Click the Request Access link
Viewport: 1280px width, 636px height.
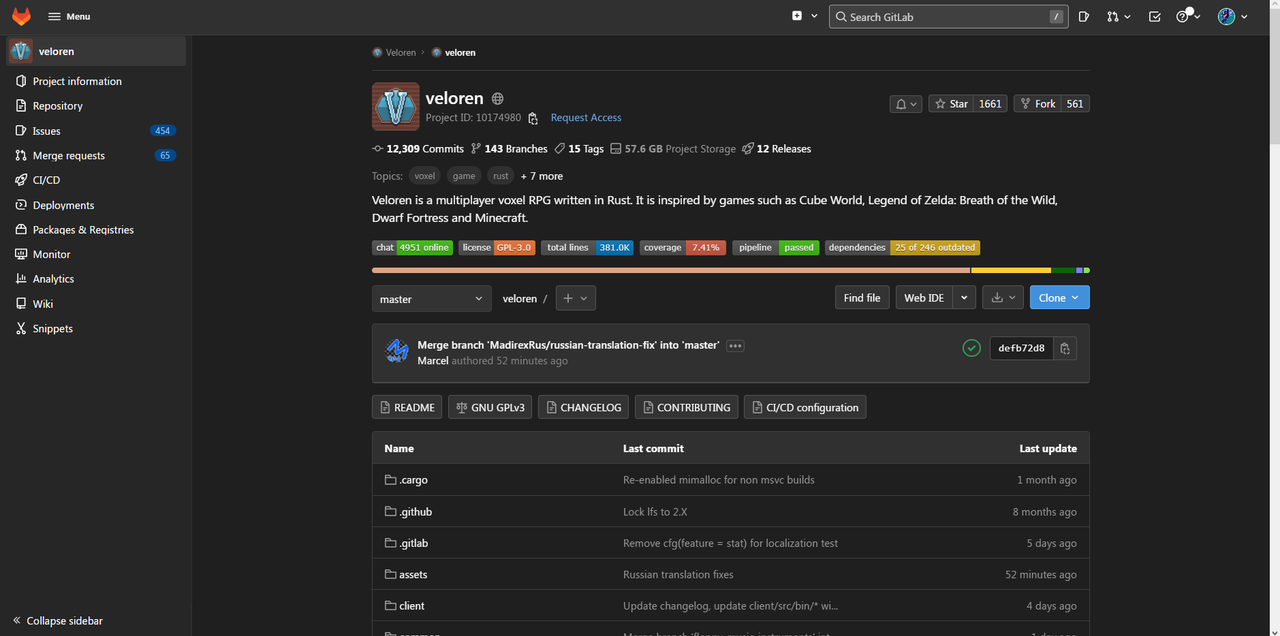coord(586,118)
